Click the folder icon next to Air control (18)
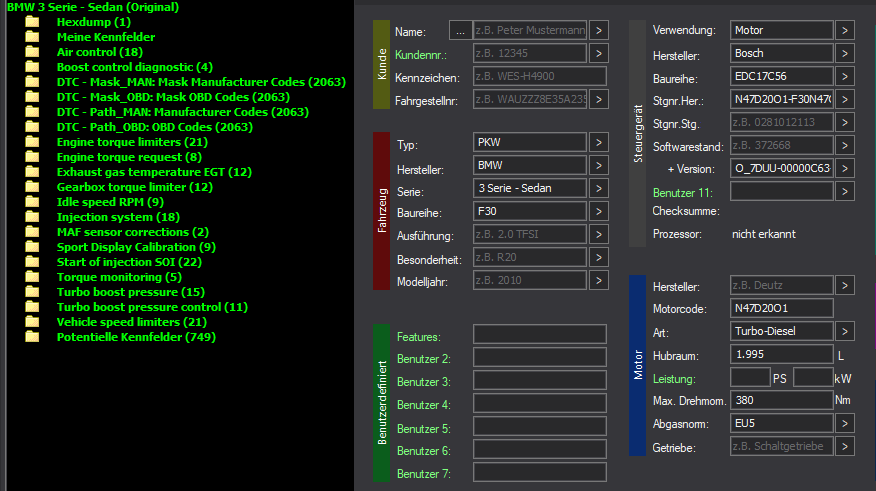876x491 pixels. coord(32,52)
